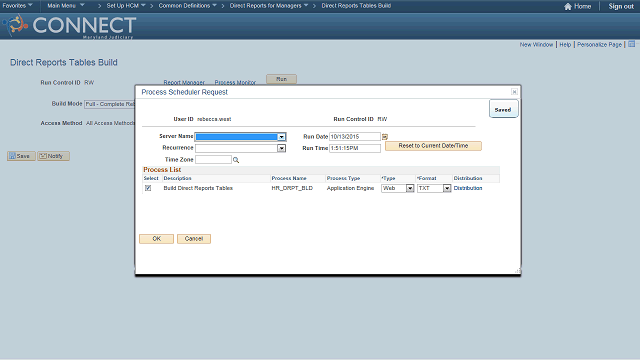Click into the Time Zone field

213,160
